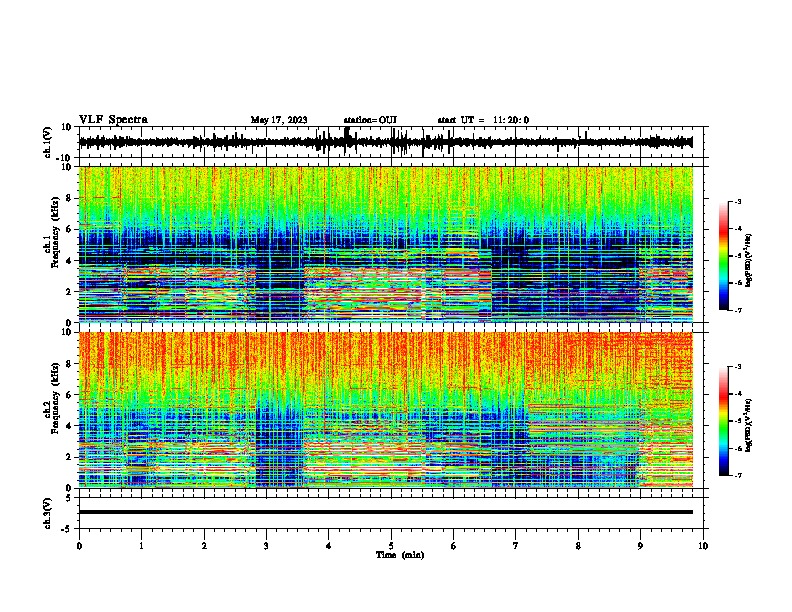The height and width of the screenshot is (612, 792).
Task: Click the ch.1 spectrogram panel
Action: click(x=386, y=244)
